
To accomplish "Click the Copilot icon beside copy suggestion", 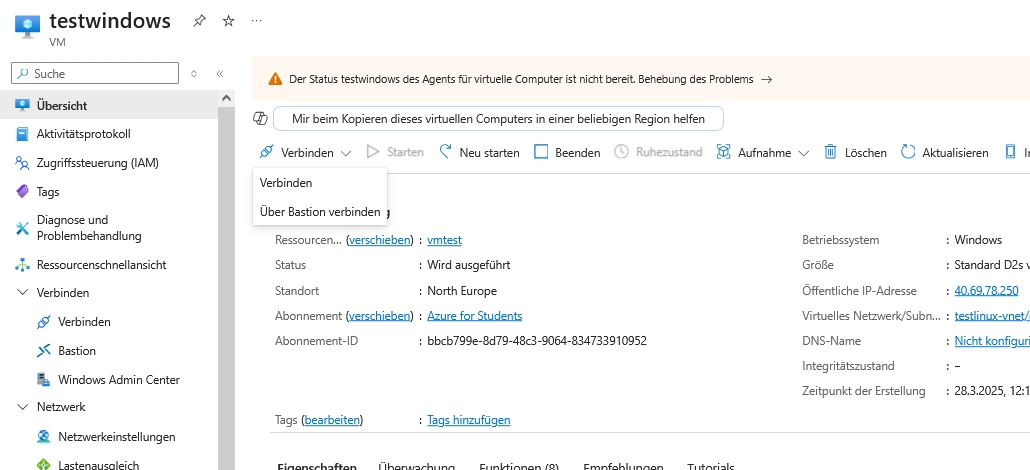I will point(261,119).
